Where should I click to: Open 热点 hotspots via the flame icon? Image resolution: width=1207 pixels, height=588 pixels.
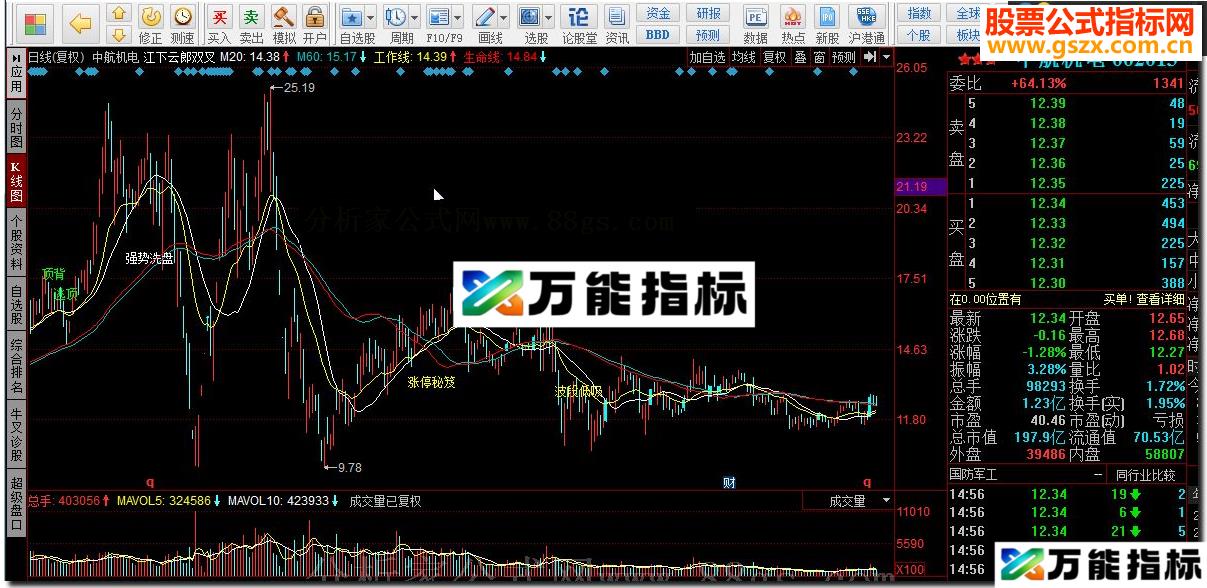(x=793, y=18)
